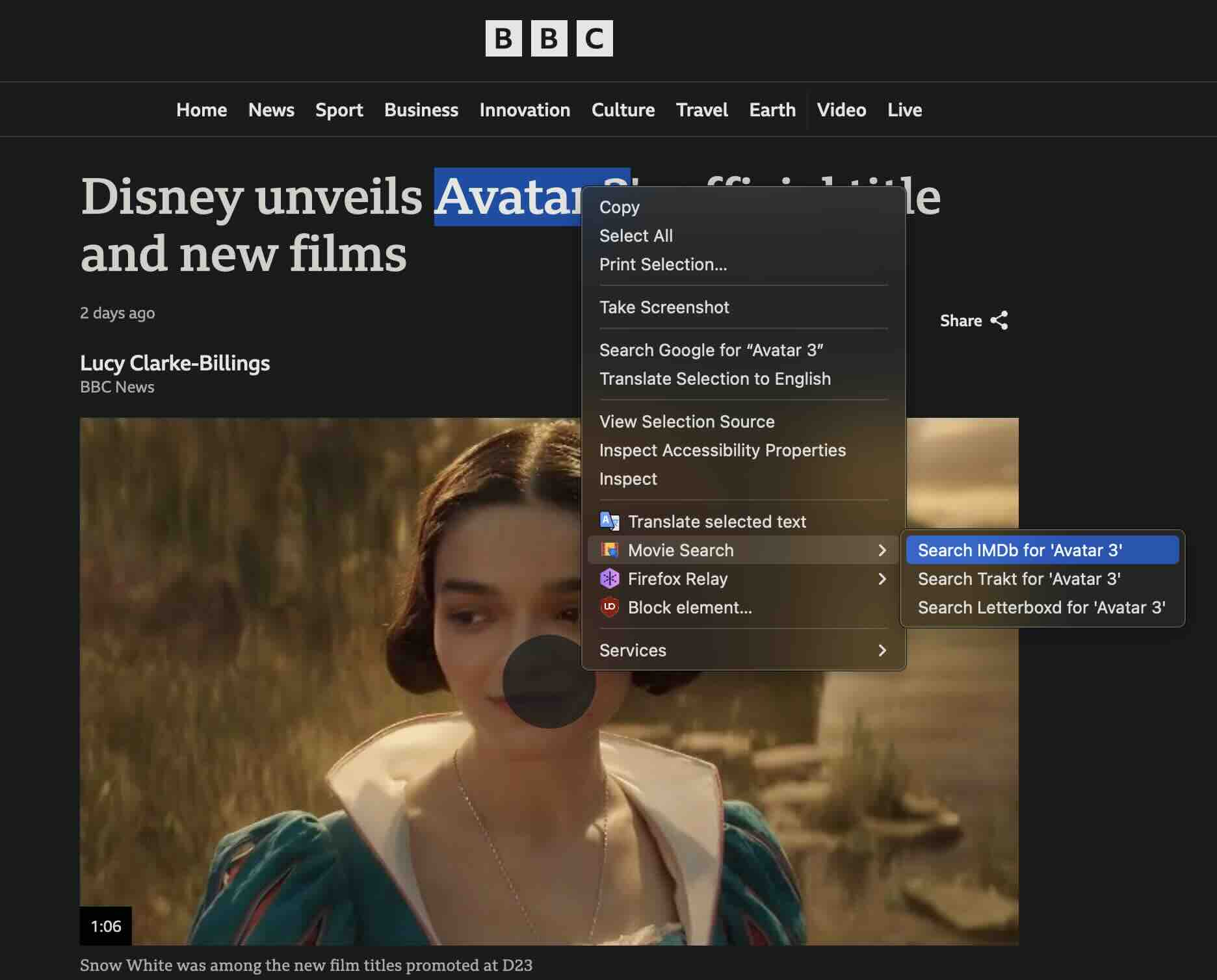1217x980 pixels.
Task: Visit the Business section
Action: (421, 110)
